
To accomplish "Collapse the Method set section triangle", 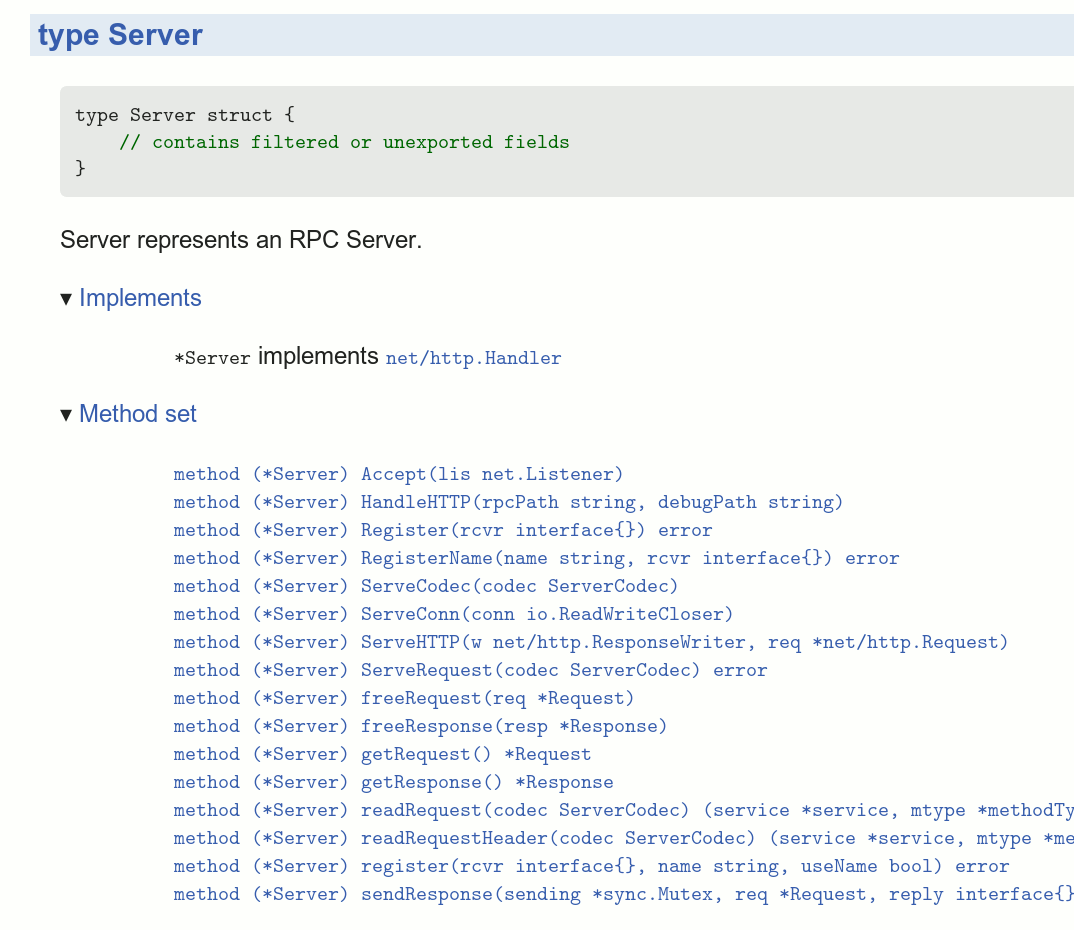I will tap(66, 415).
